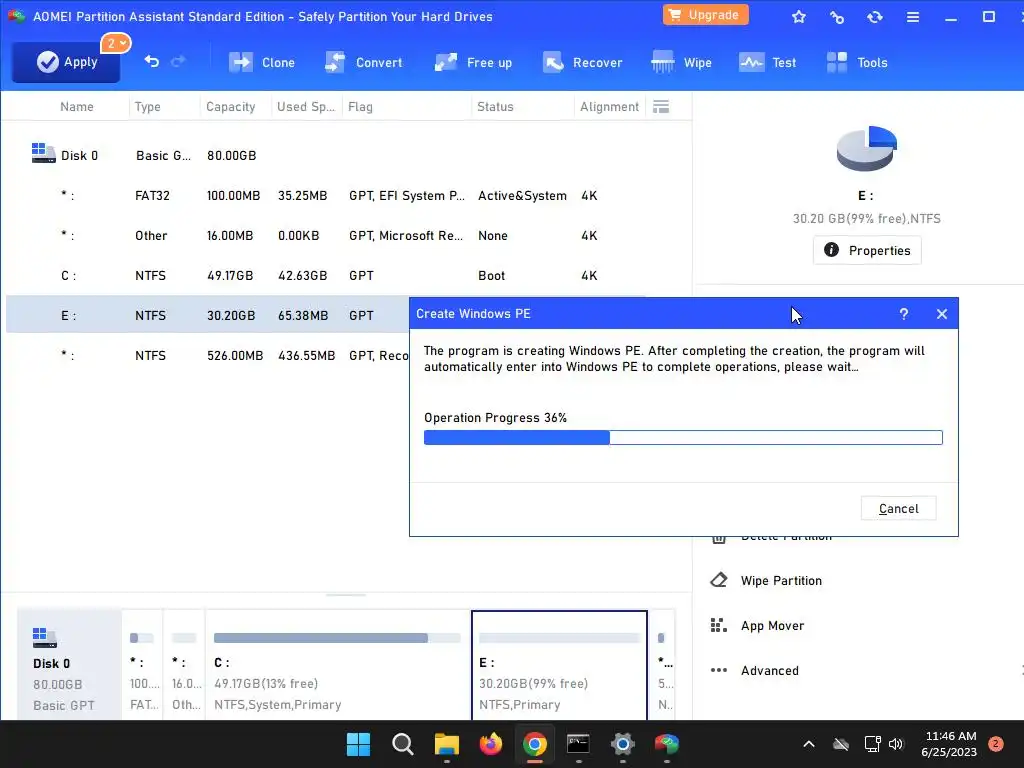The image size is (1024, 768).
Task: Open the pending operations count dropdown
Action: pyautogui.click(x=116, y=44)
